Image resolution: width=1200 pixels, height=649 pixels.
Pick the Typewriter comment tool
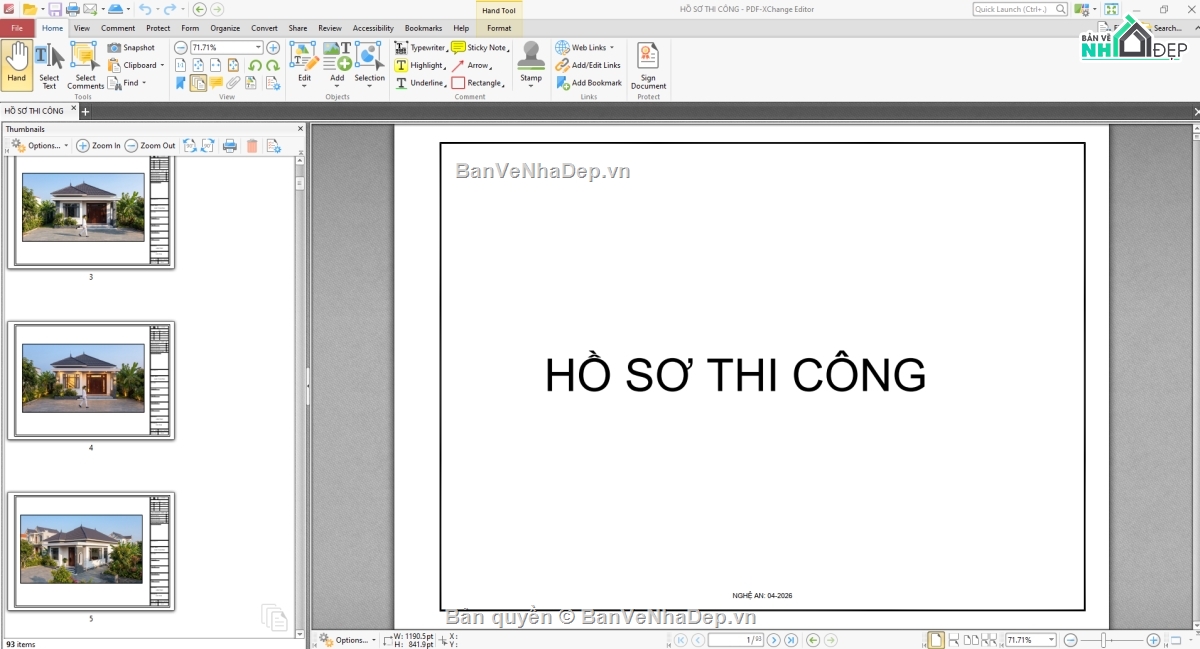point(420,47)
